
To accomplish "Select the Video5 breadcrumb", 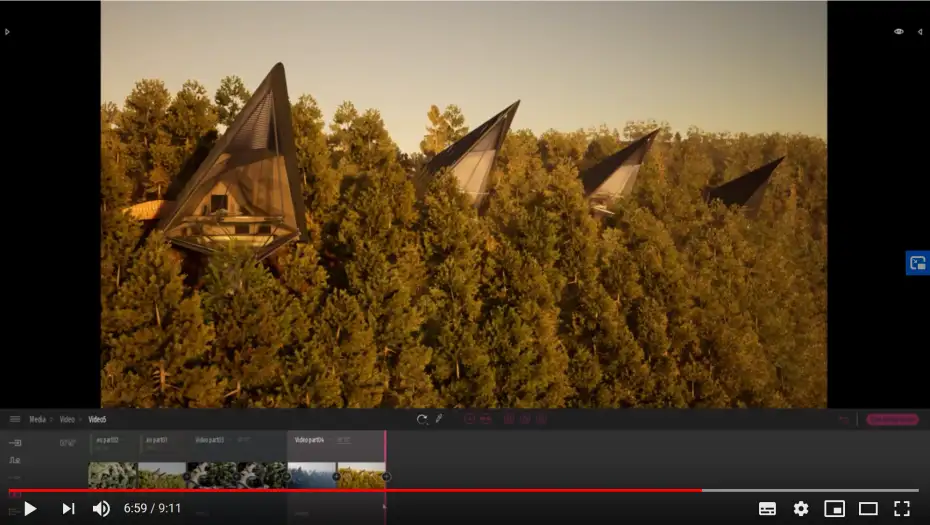I will tap(97, 419).
